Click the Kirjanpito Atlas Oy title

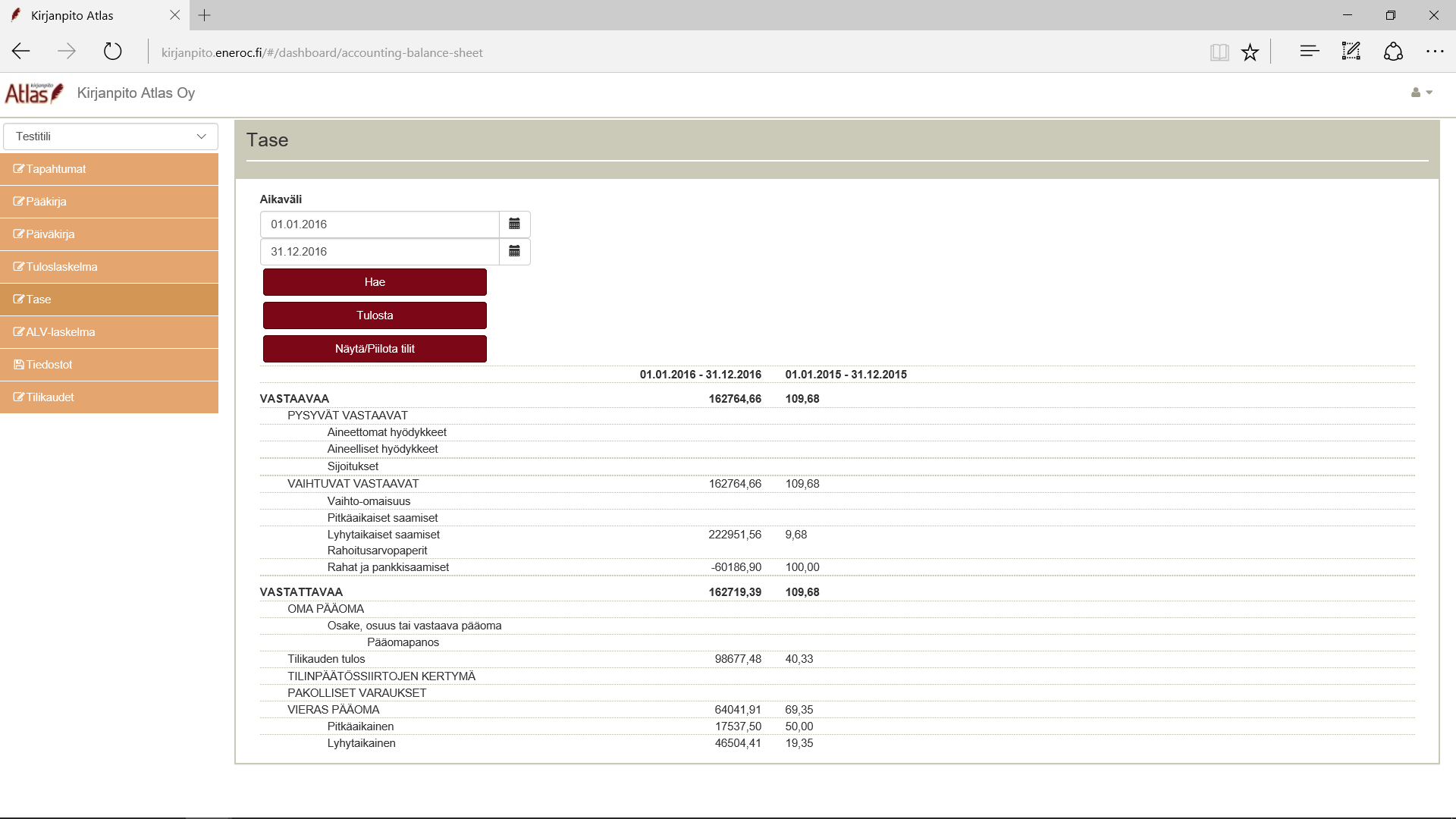(136, 93)
